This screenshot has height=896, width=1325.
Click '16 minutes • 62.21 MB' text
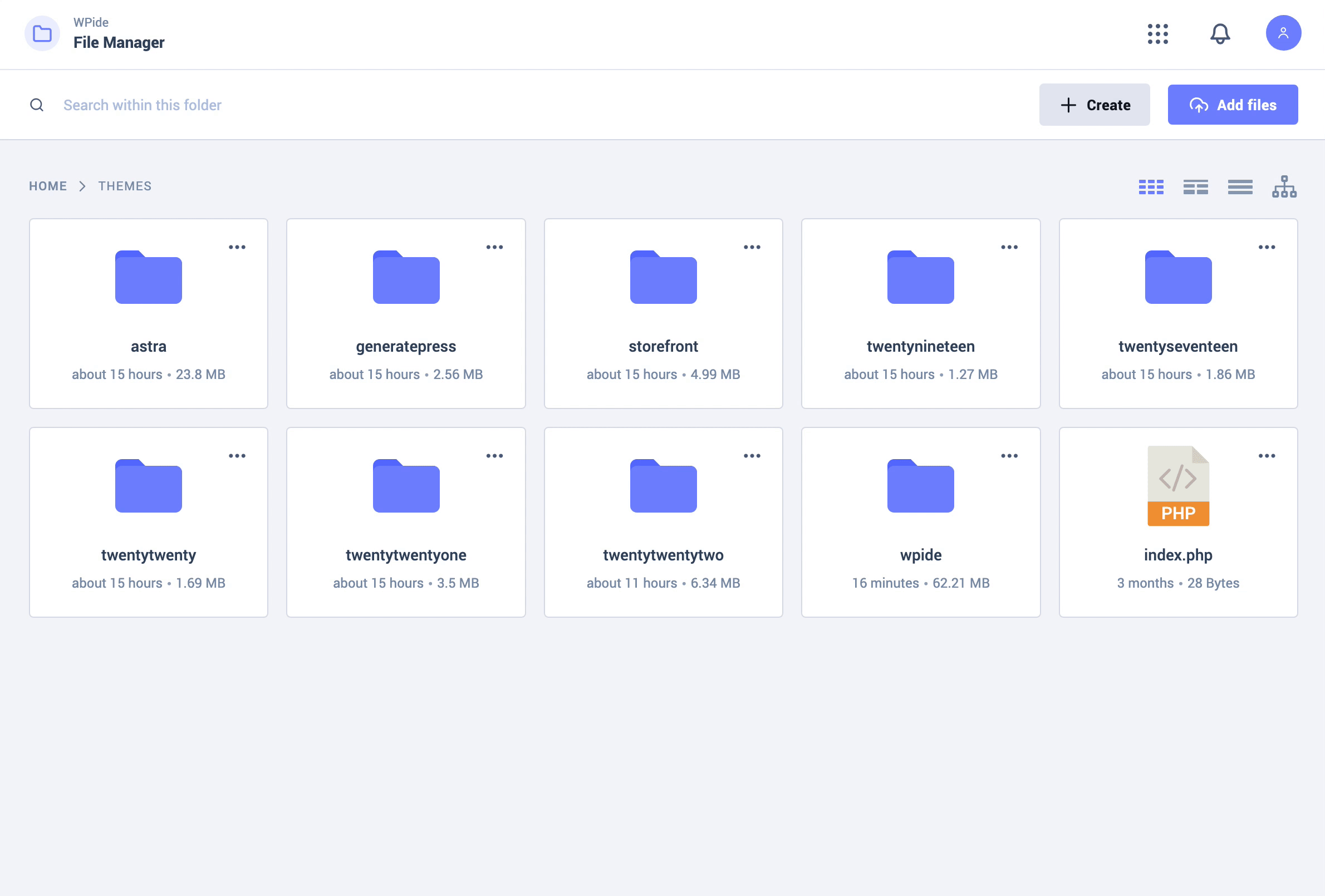tap(921, 583)
